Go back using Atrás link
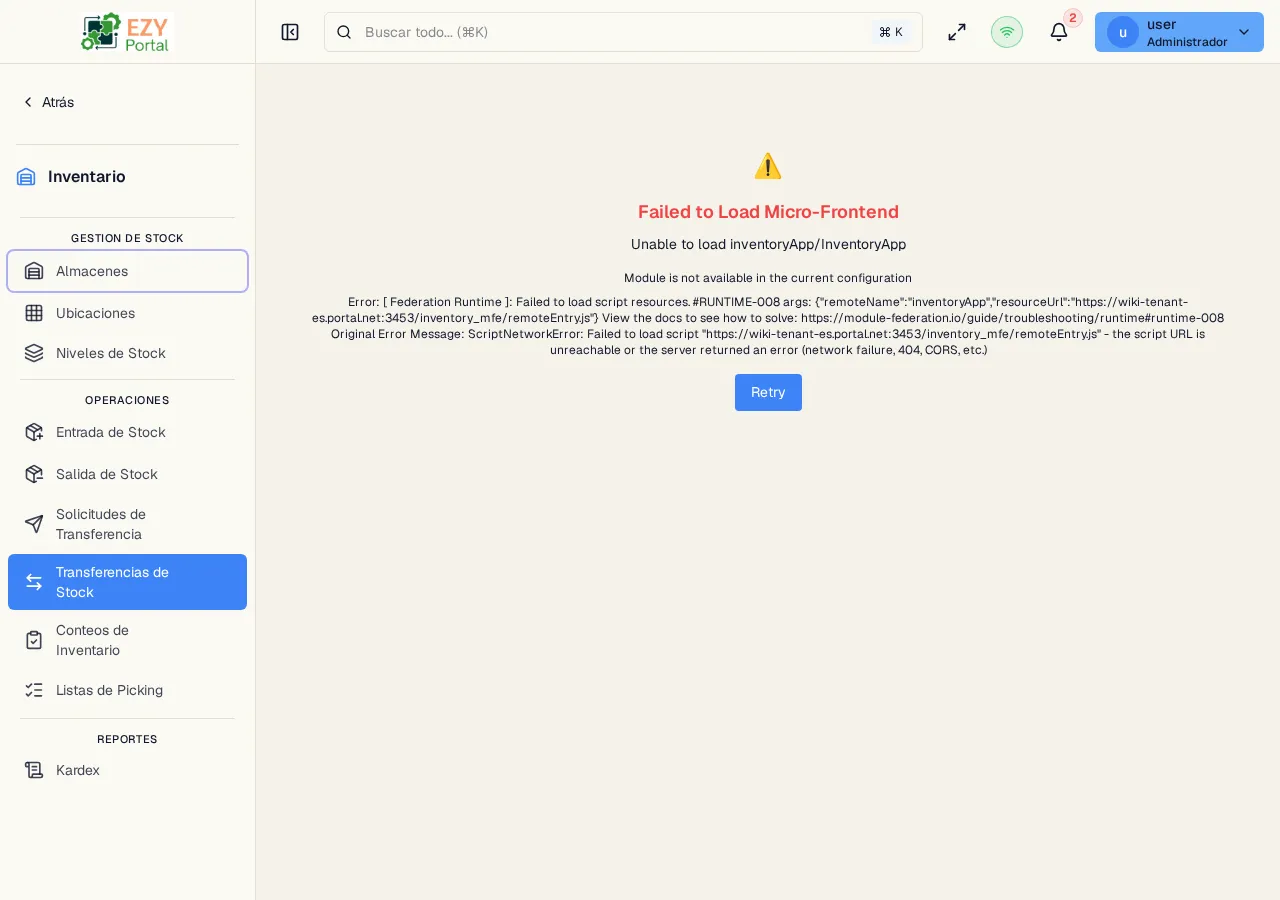The height and width of the screenshot is (900, 1280). (48, 102)
